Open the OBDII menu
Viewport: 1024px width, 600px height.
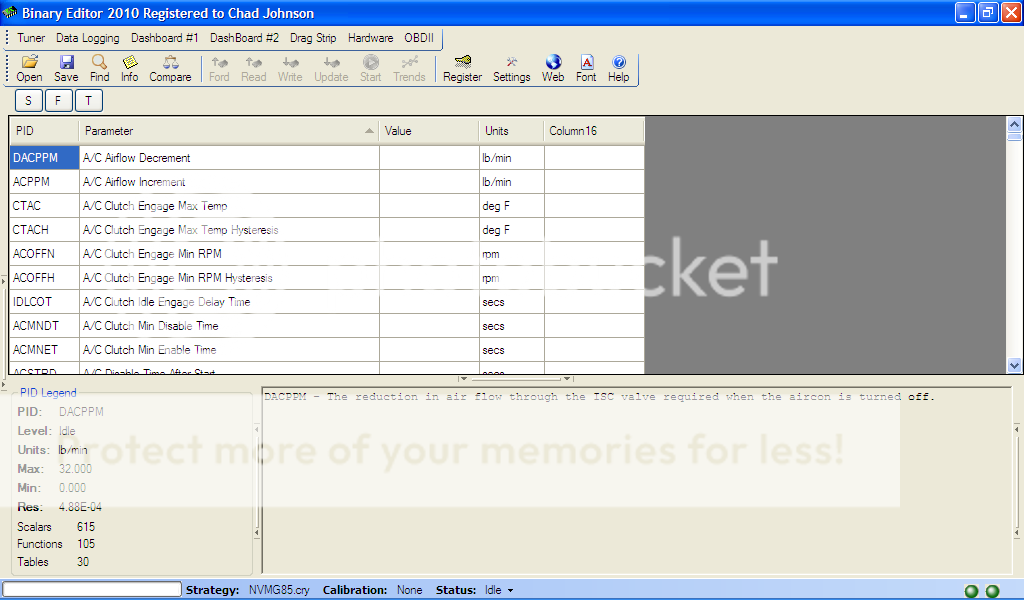[419, 38]
